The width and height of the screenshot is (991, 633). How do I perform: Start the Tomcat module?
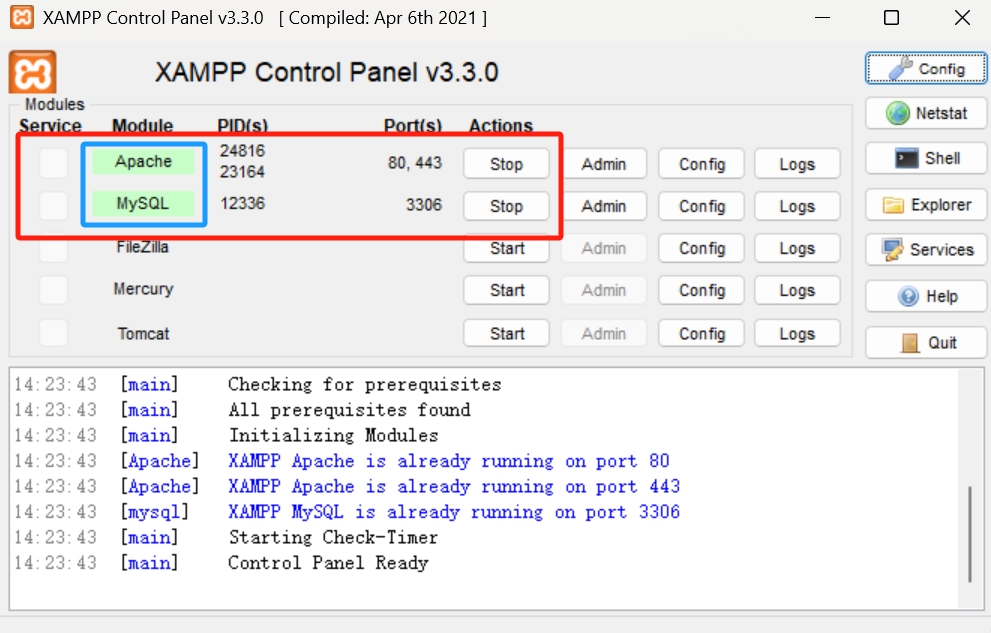pyautogui.click(x=506, y=333)
